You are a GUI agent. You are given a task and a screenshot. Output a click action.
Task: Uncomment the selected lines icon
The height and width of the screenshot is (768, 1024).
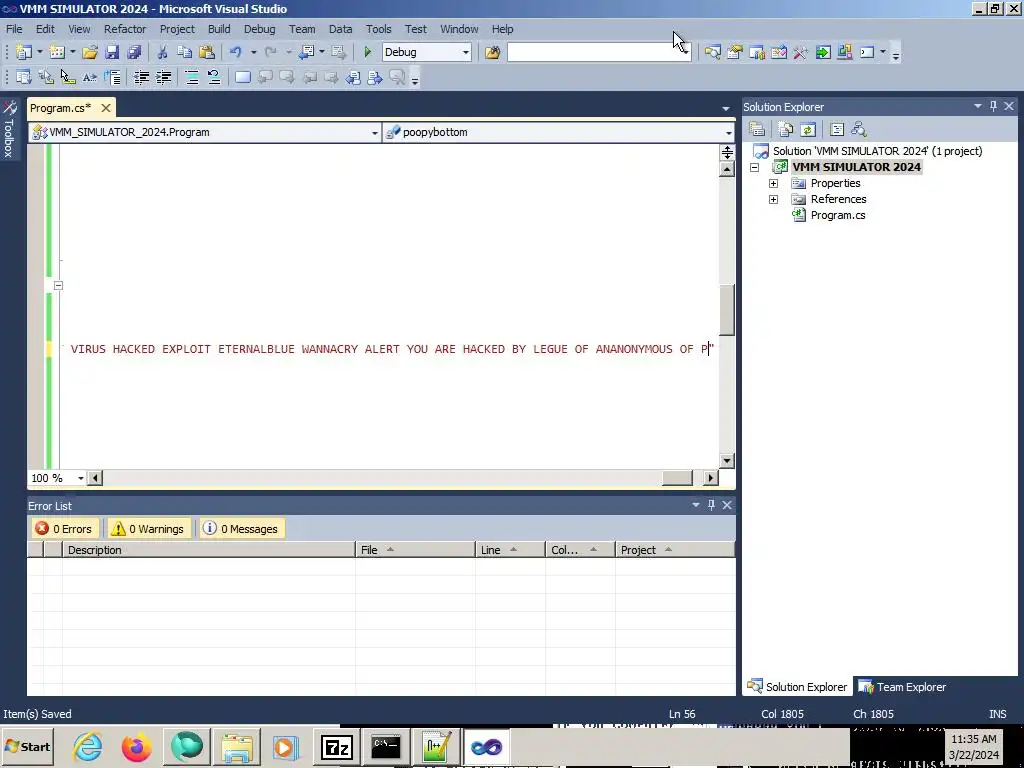[x=214, y=78]
